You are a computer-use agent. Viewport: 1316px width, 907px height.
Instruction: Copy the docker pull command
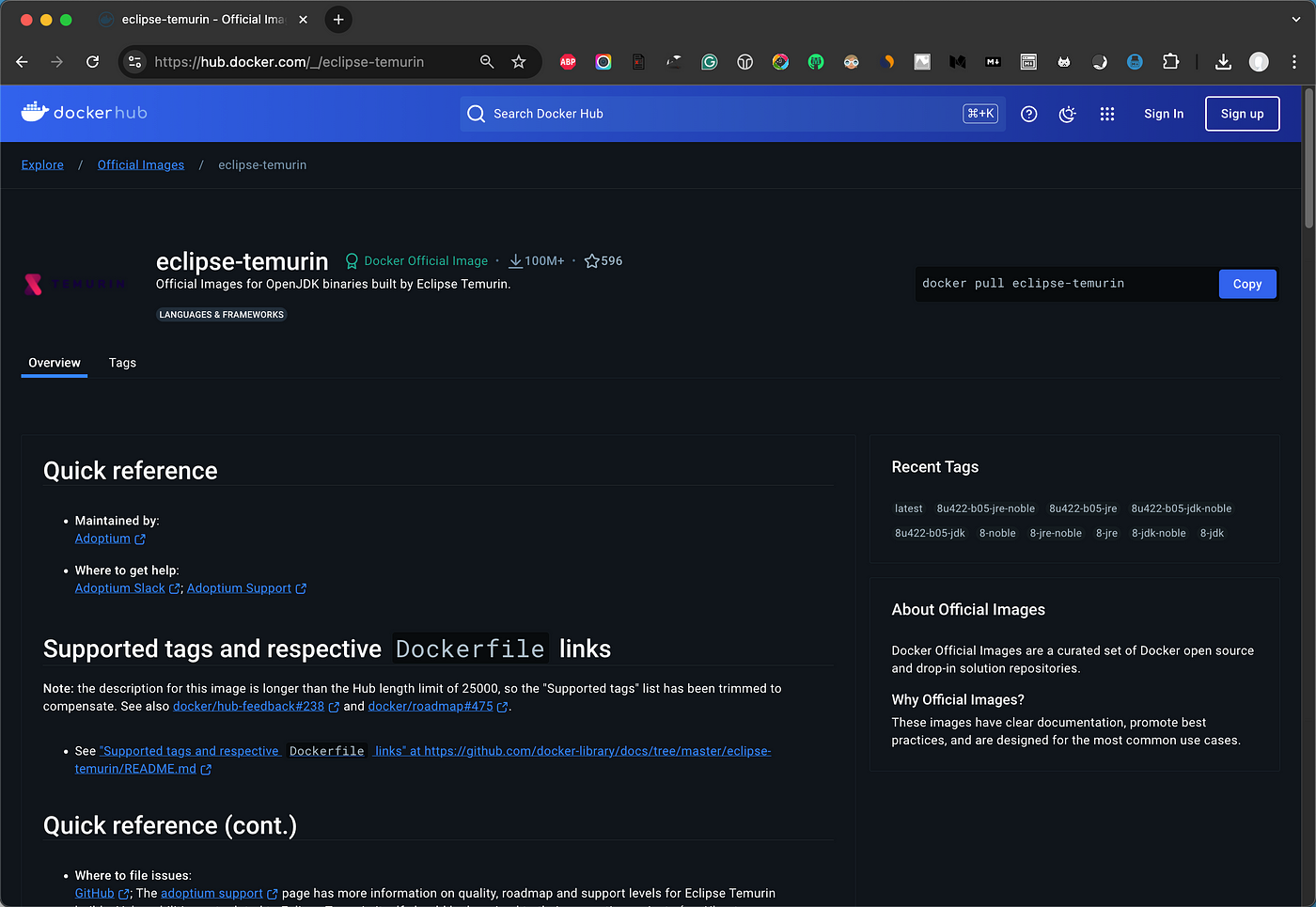coord(1247,284)
